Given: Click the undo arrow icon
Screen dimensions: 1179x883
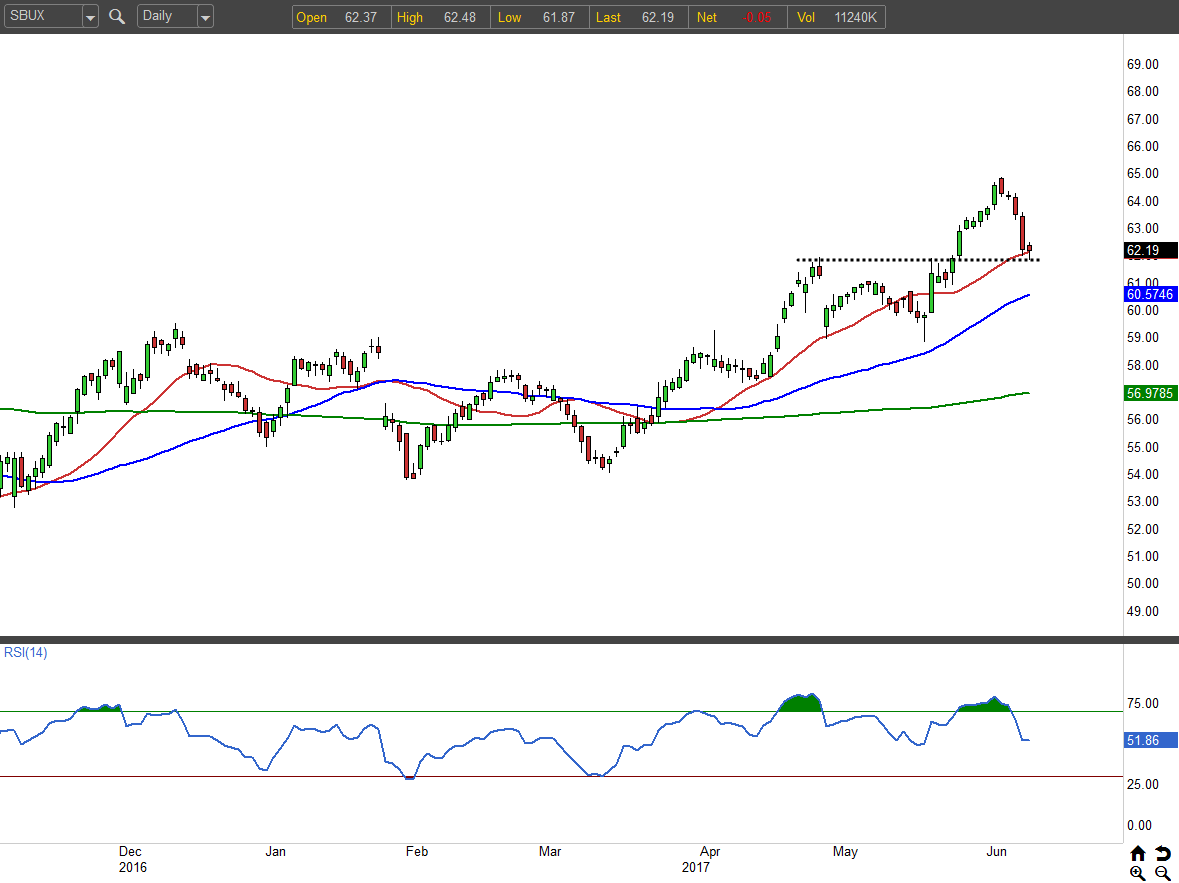Looking at the screenshot, I should 1162,853.
